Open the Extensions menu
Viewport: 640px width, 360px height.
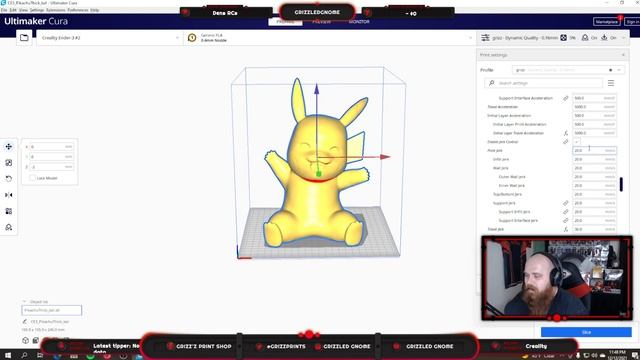56,10
